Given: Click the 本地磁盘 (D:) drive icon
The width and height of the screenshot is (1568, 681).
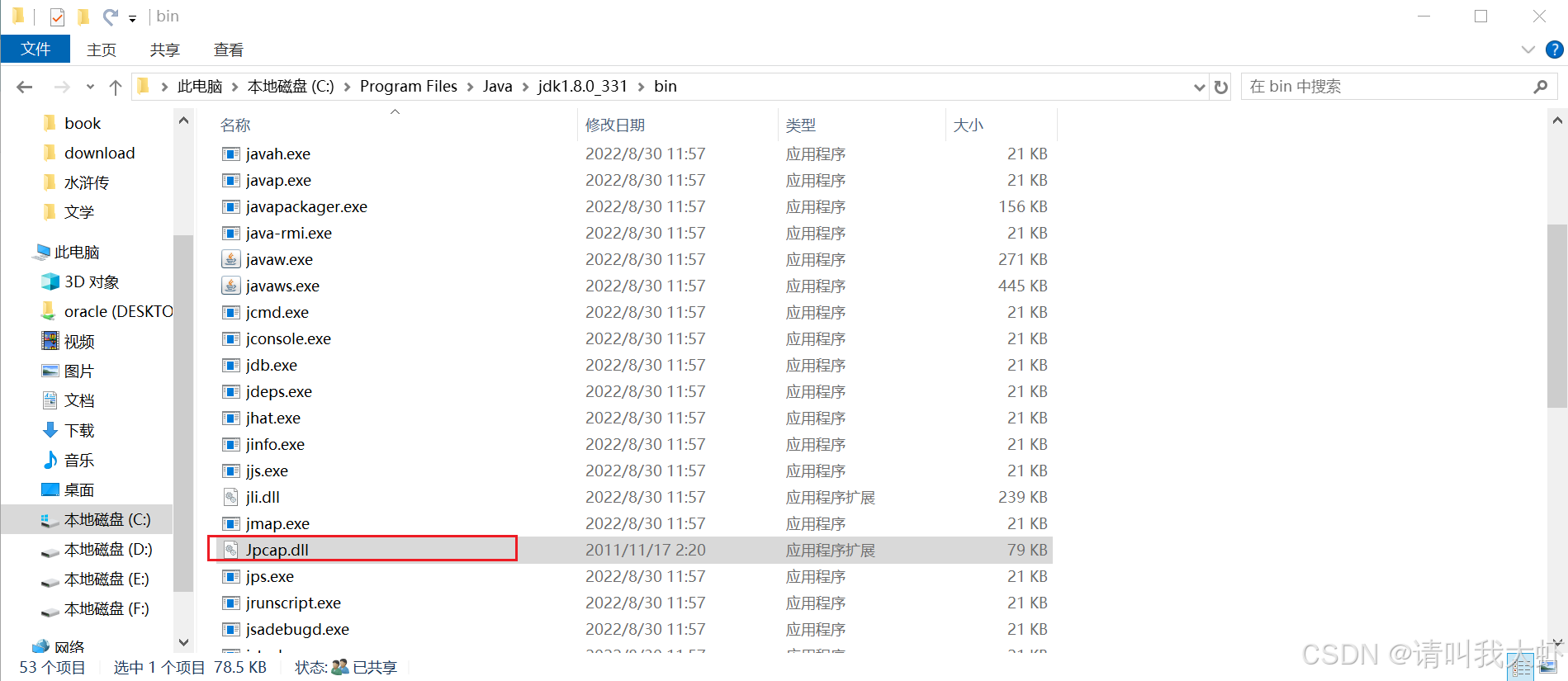Looking at the screenshot, I should click(50, 551).
